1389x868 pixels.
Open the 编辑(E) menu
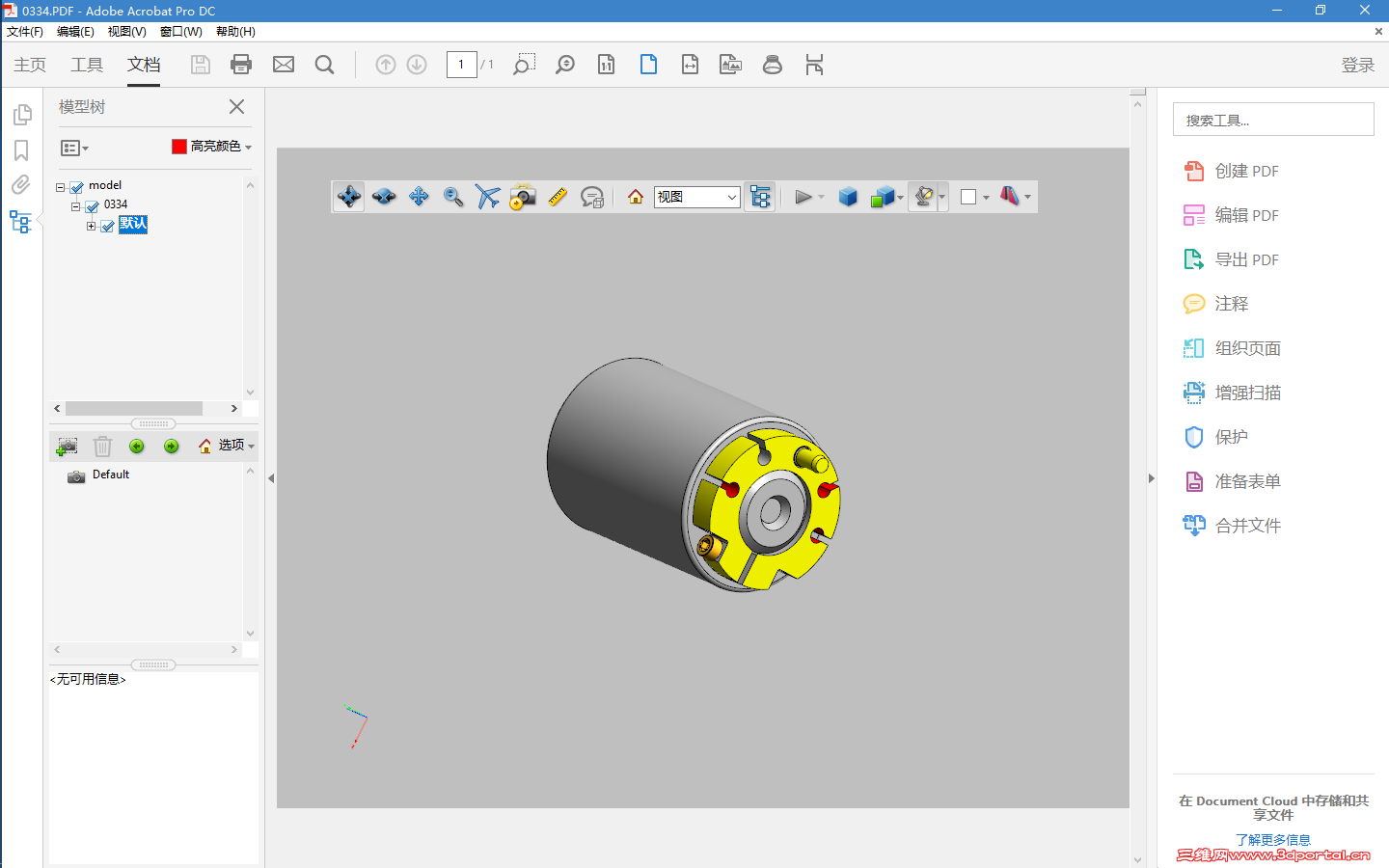(75, 32)
